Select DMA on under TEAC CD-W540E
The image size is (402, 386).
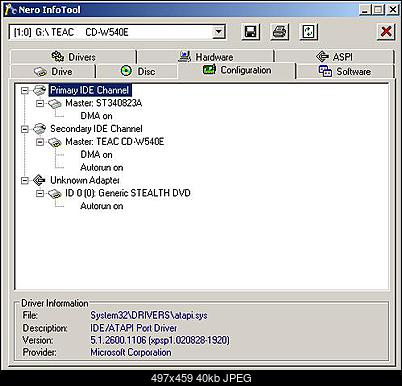[x=96, y=155]
